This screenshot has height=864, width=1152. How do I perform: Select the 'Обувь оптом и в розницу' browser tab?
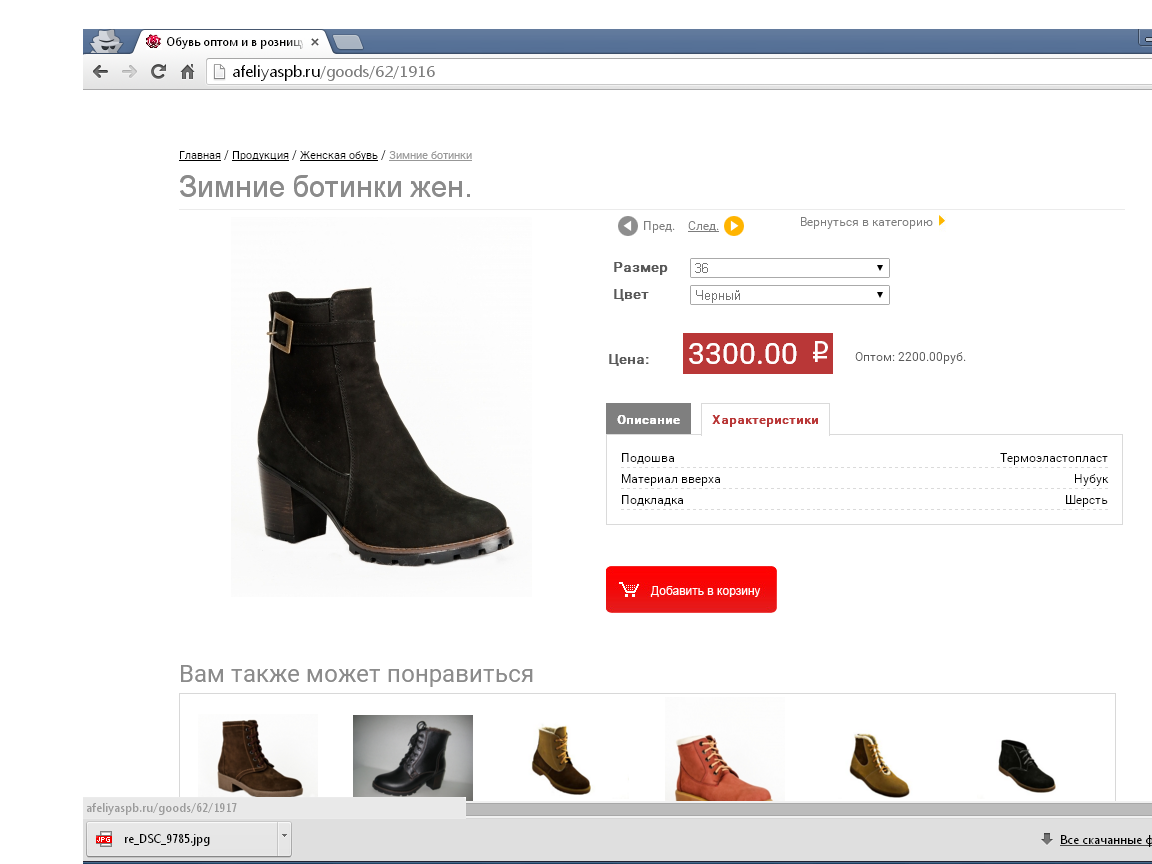[x=232, y=42]
